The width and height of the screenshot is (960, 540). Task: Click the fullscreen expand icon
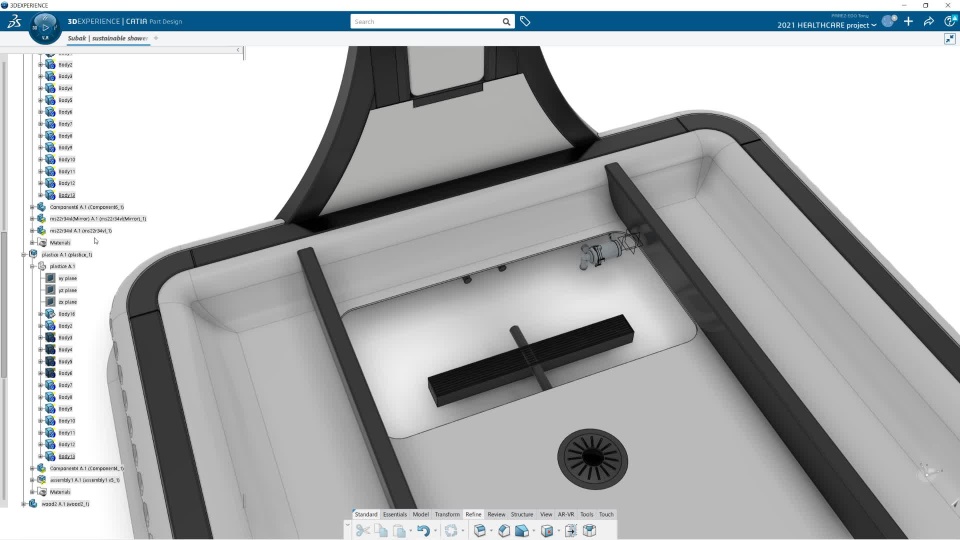tap(950, 39)
